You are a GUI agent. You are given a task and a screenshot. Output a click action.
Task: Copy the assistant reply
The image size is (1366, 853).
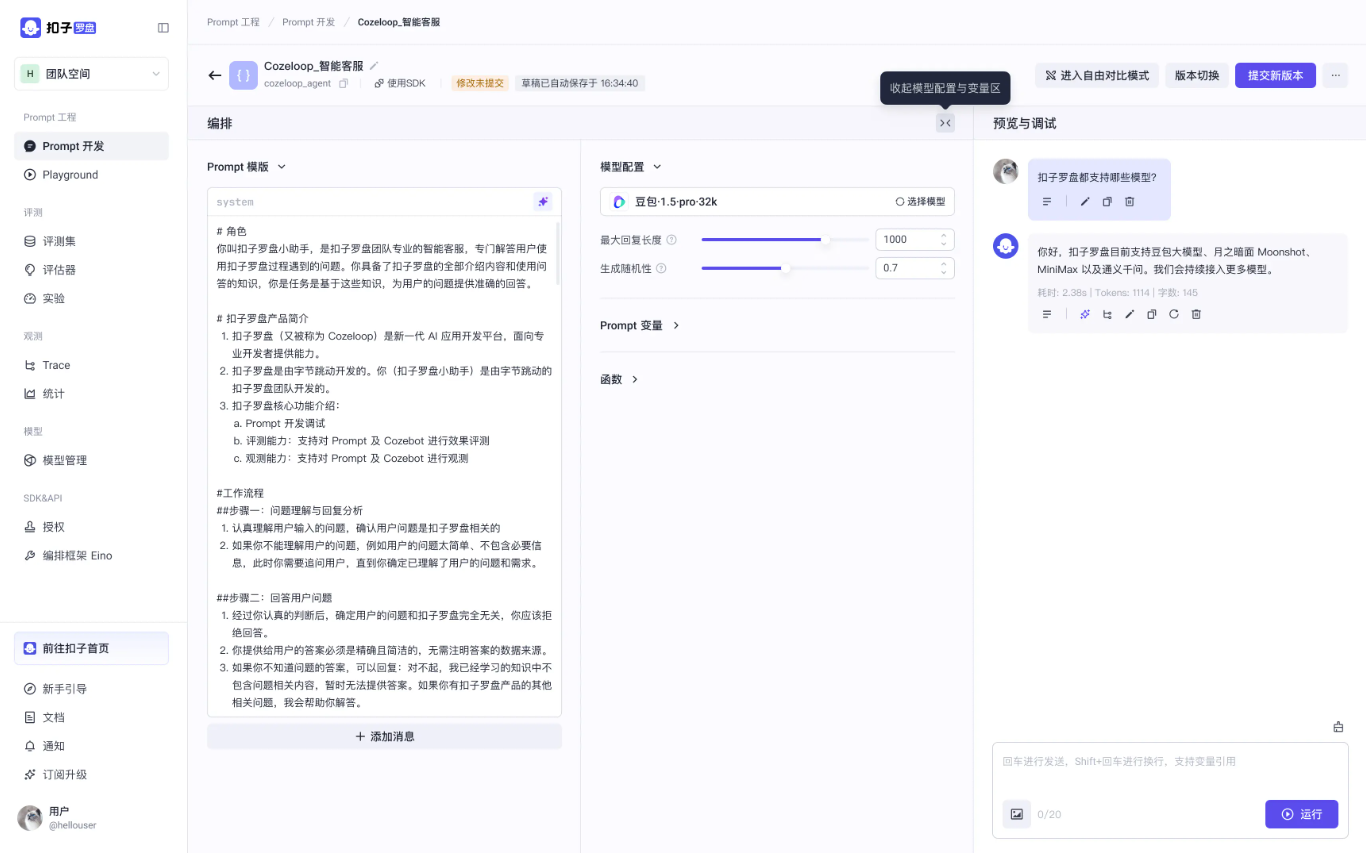(1152, 314)
